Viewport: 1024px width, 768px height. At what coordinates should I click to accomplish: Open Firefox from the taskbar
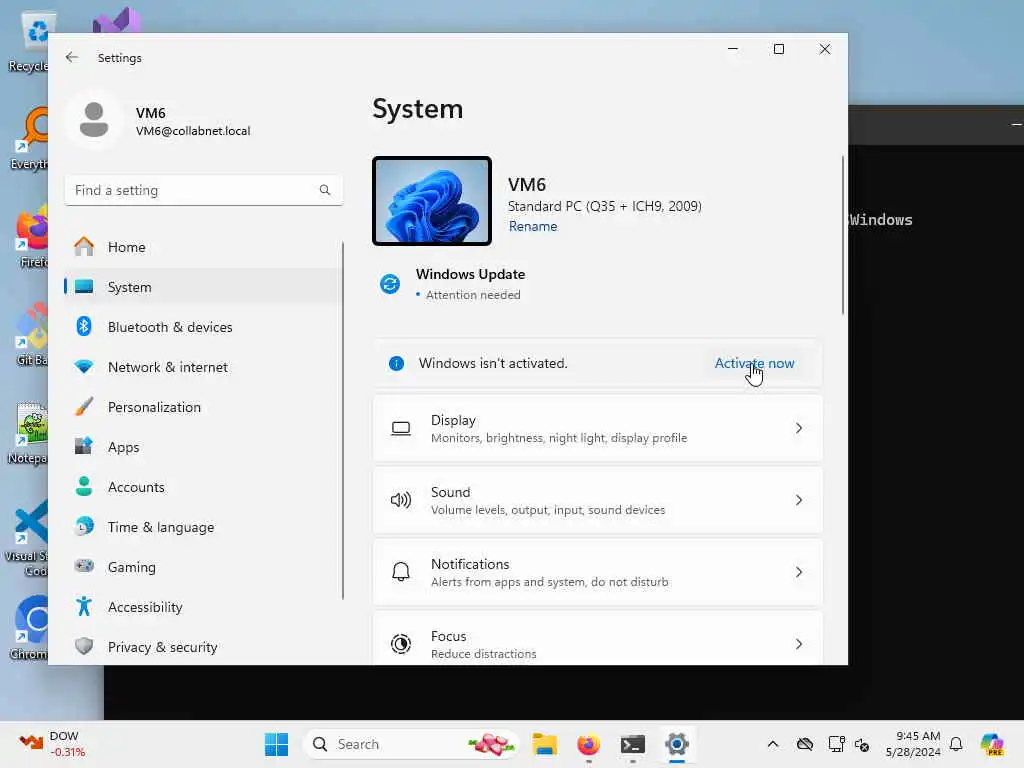[588, 744]
